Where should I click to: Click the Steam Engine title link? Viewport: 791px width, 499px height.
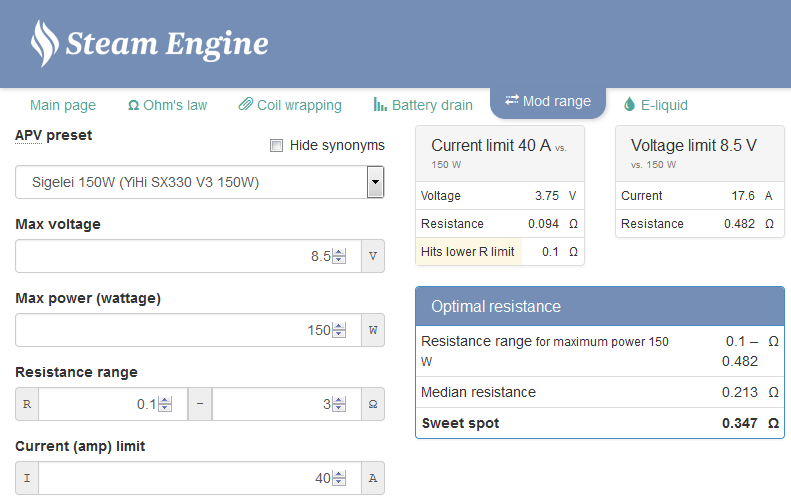[167, 44]
